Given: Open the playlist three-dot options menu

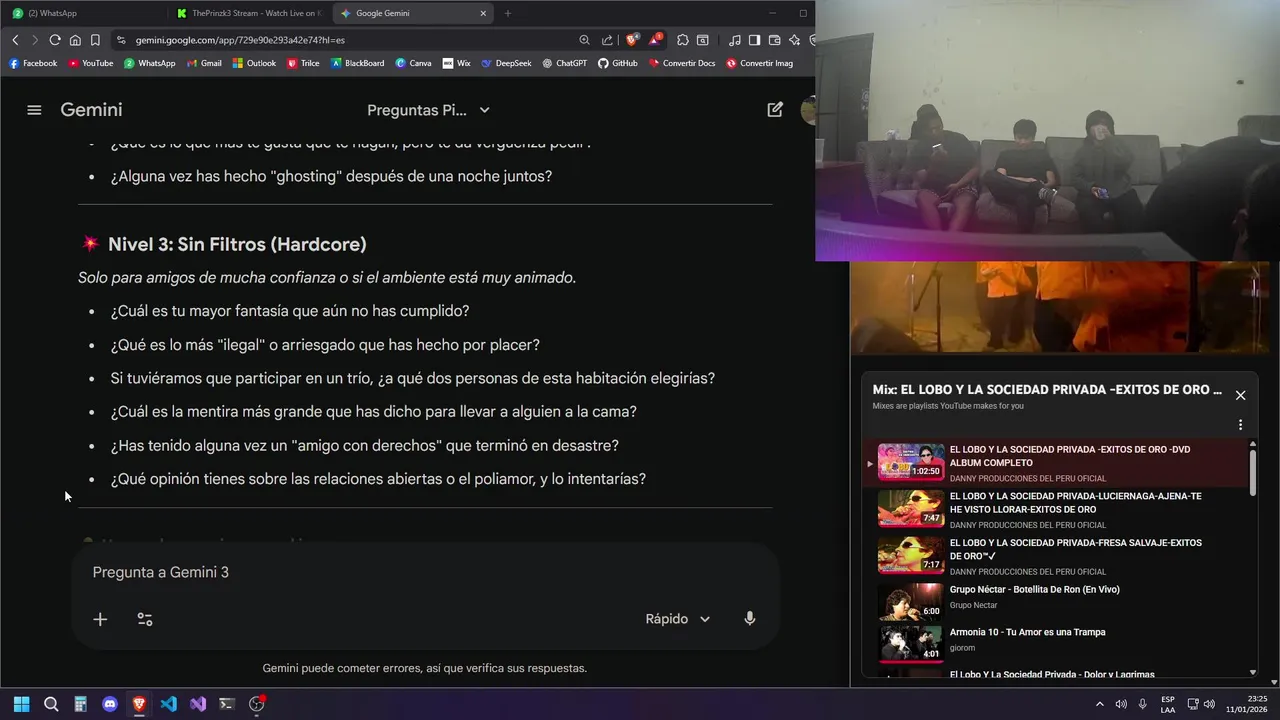Looking at the screenshot, I should coord(1240,425).
